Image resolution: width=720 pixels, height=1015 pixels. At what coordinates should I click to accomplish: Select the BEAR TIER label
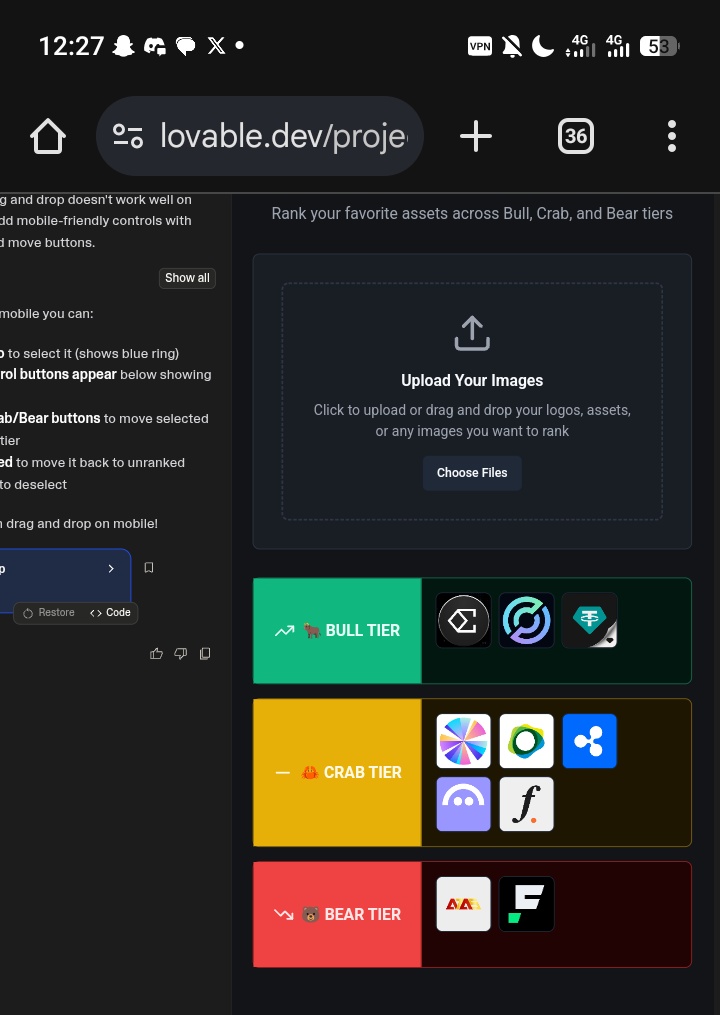coord(337,914)
